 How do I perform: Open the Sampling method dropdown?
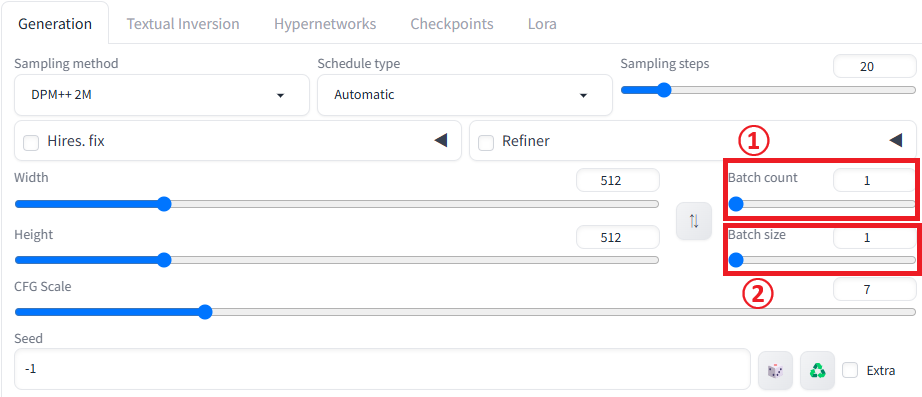point(162,95)
